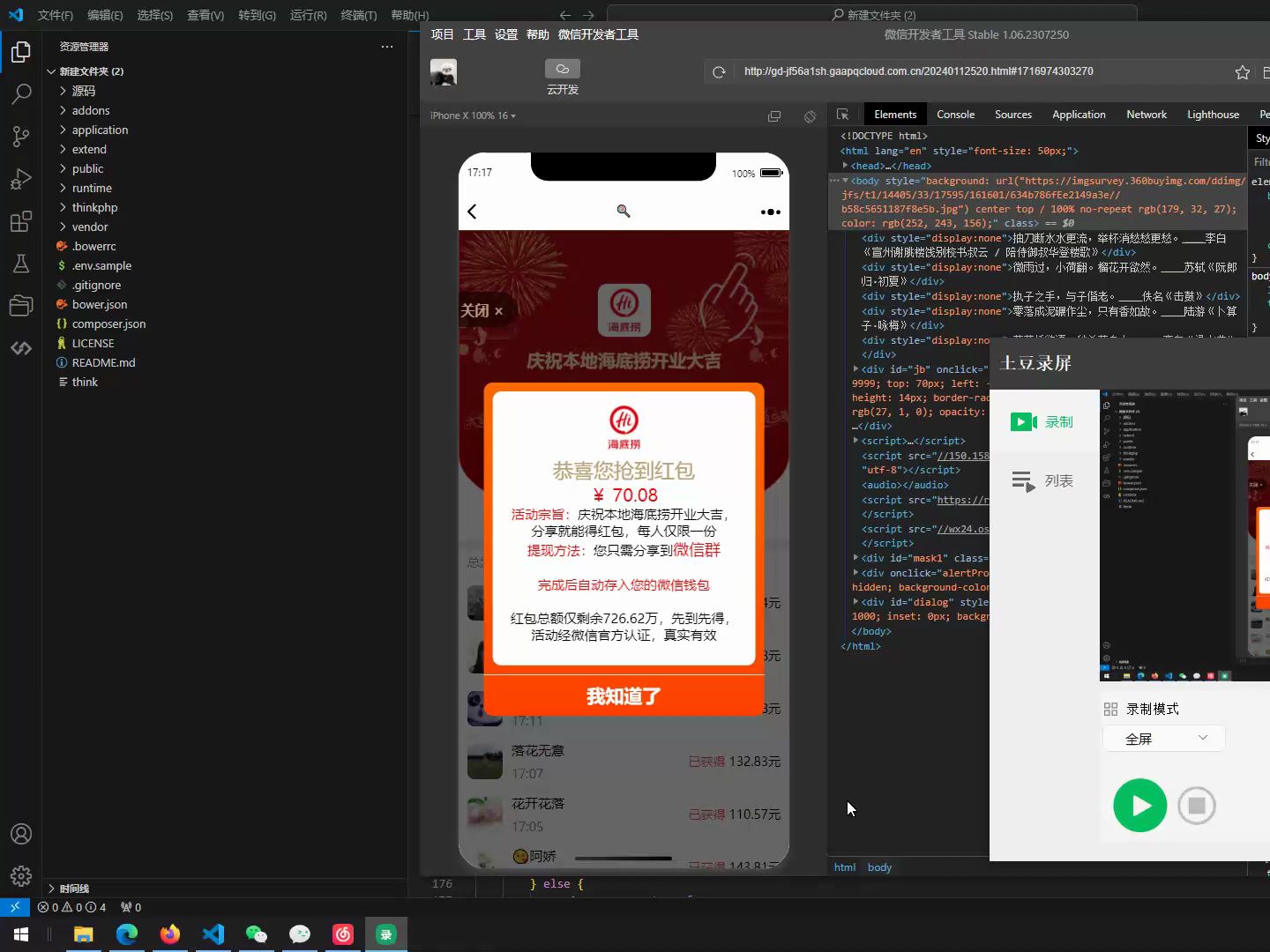Click the element inspector picker icon

(x=842, y=115)
